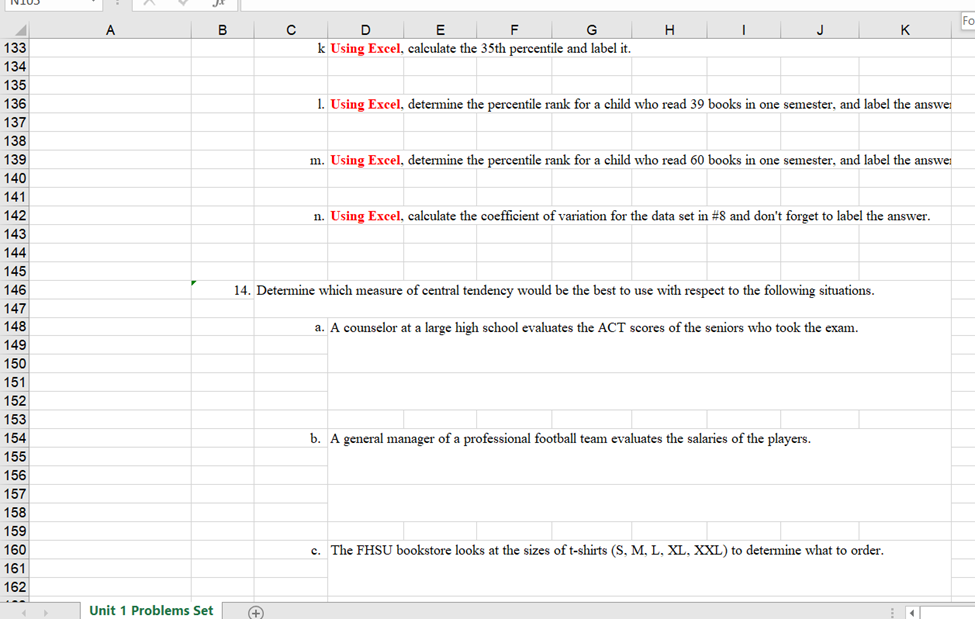Select row 133 header
This screenshot has width=975, height=619.
(x=15, y=48)
